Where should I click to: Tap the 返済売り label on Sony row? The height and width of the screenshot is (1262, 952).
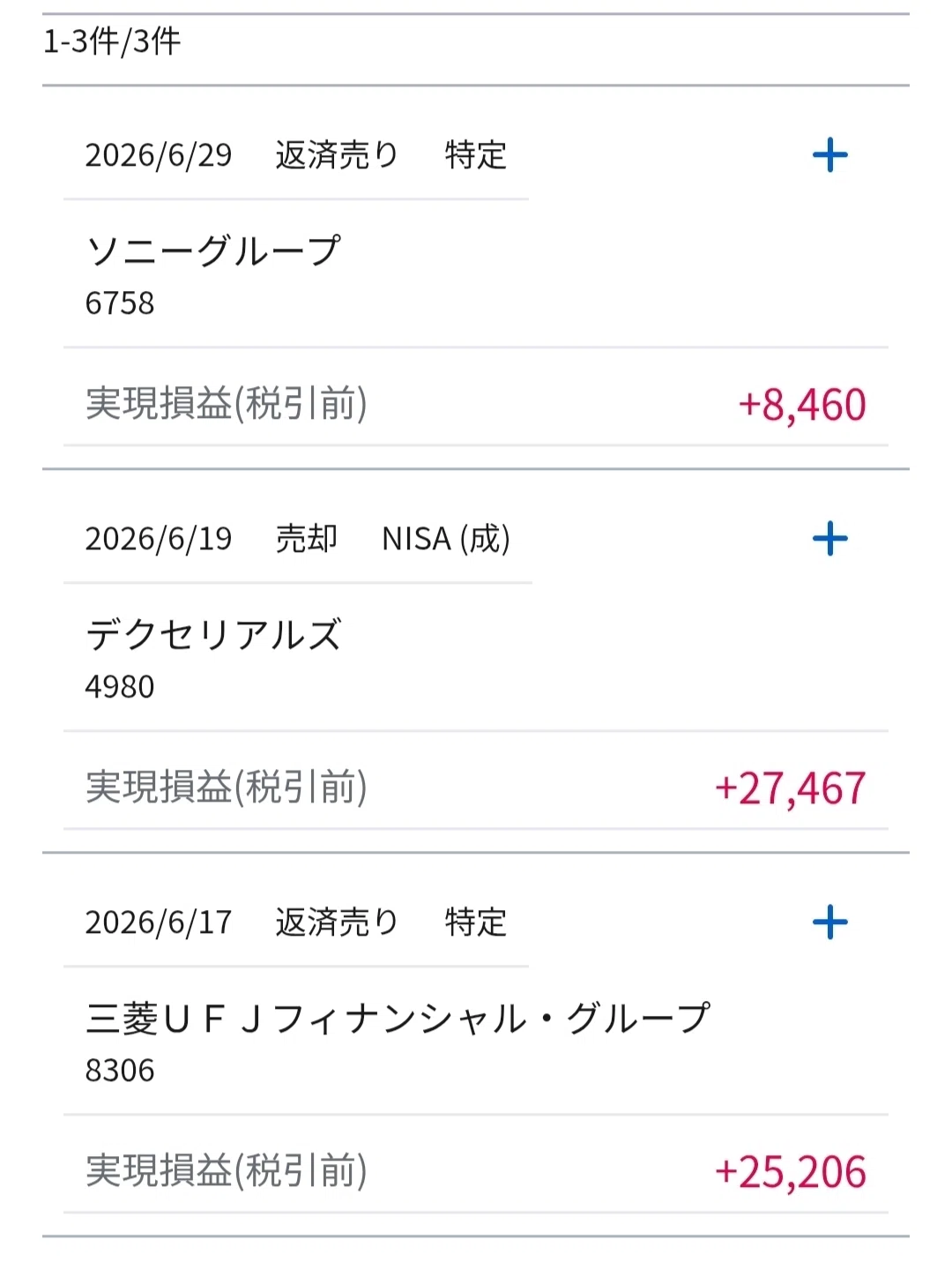(337, 155)
